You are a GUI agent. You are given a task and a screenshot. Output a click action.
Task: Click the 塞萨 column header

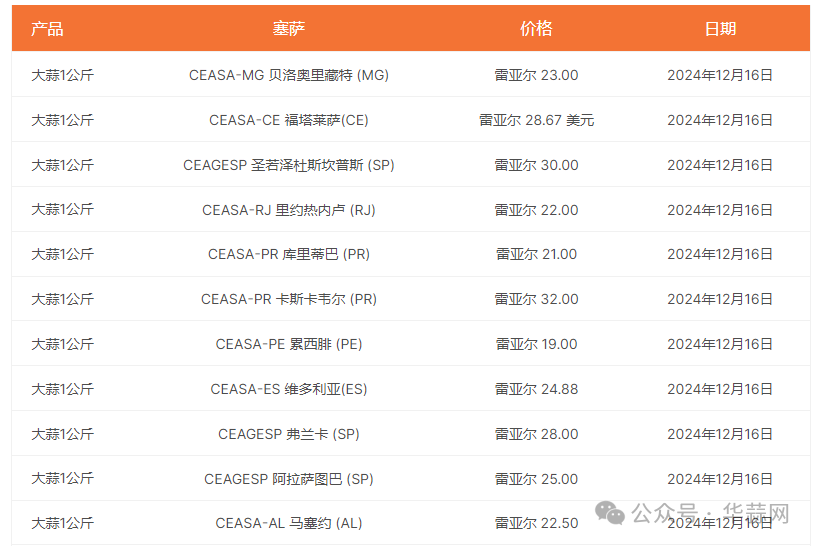point(289,29)
